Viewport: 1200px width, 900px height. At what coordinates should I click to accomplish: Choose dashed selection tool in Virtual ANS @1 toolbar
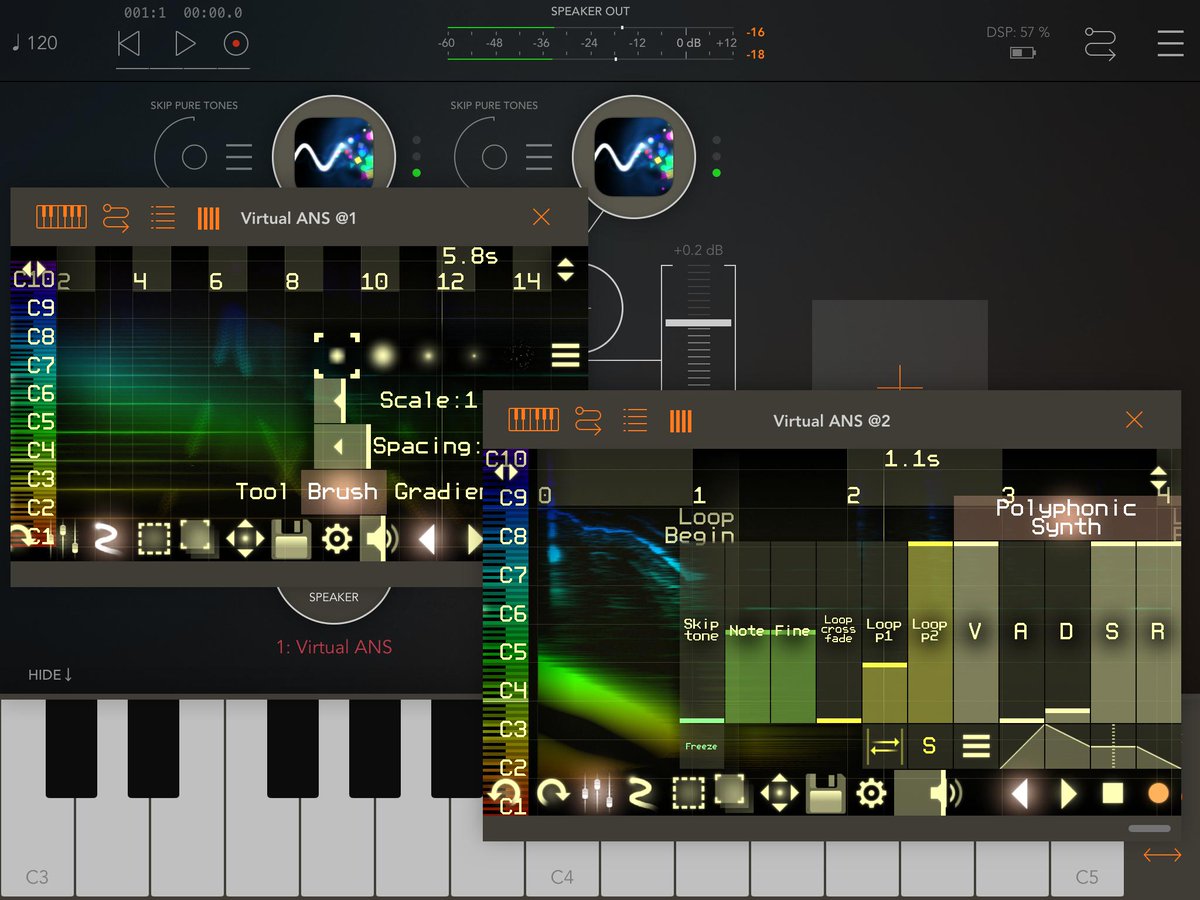point(153,540)
